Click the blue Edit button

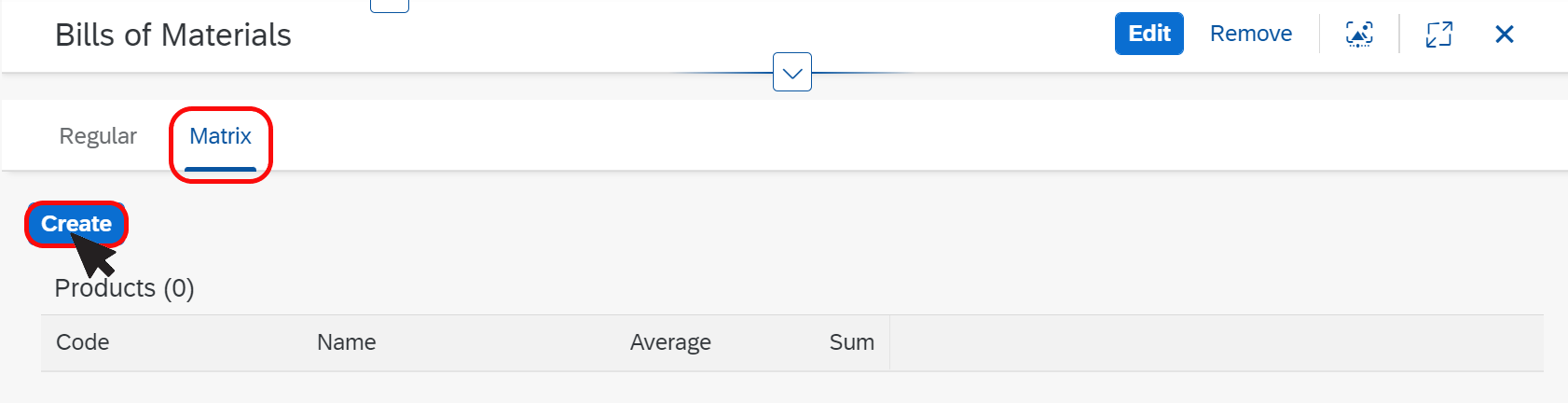point(1149,34)
